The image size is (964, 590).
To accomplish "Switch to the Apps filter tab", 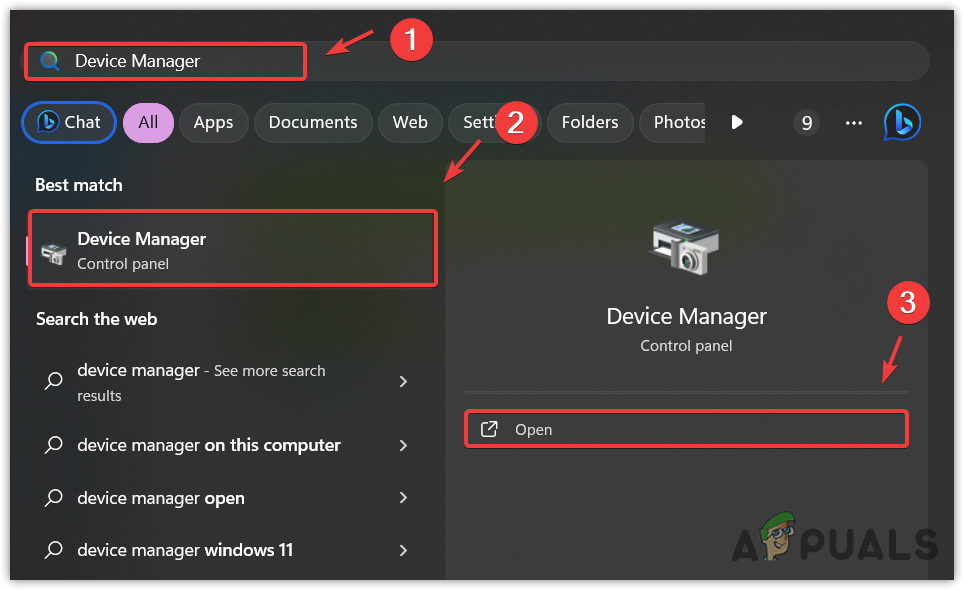I will [213, 122].
